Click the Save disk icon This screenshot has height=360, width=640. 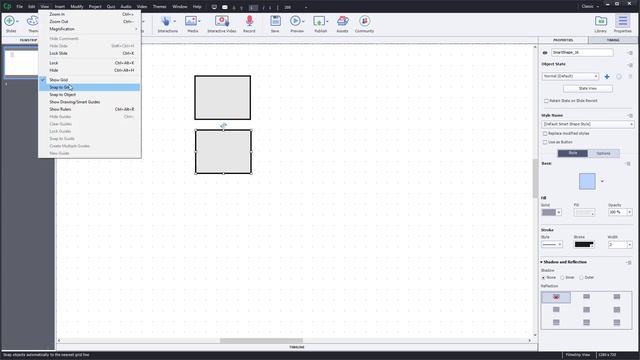[x=275, y=21]
